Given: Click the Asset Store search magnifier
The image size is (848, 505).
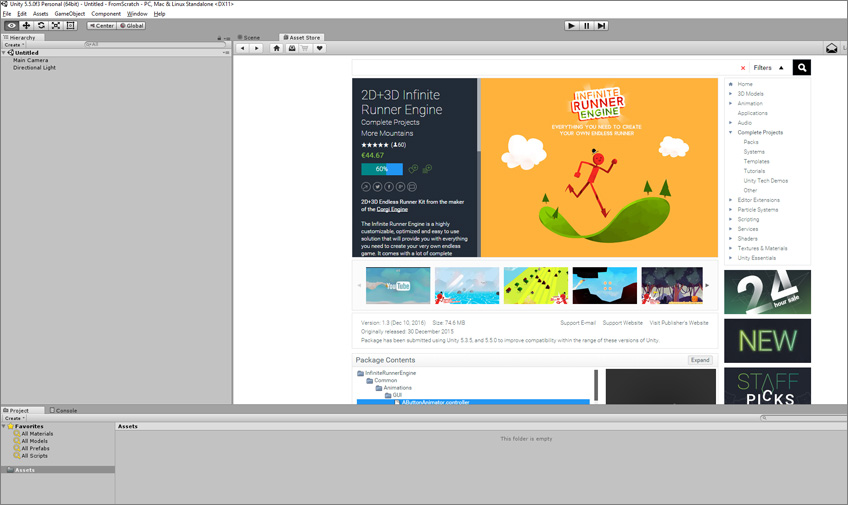Looking at the screenshot, I should 802,68.
